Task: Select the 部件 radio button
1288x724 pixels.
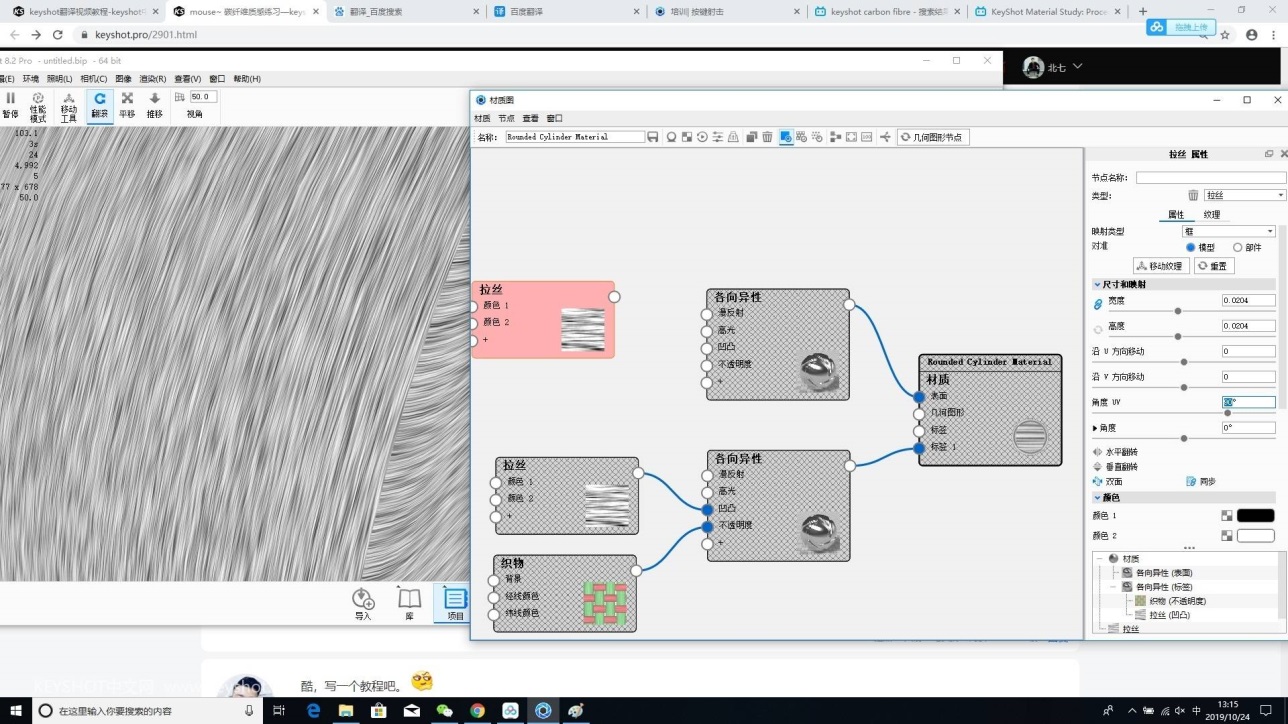Action: pos(1237,247)
